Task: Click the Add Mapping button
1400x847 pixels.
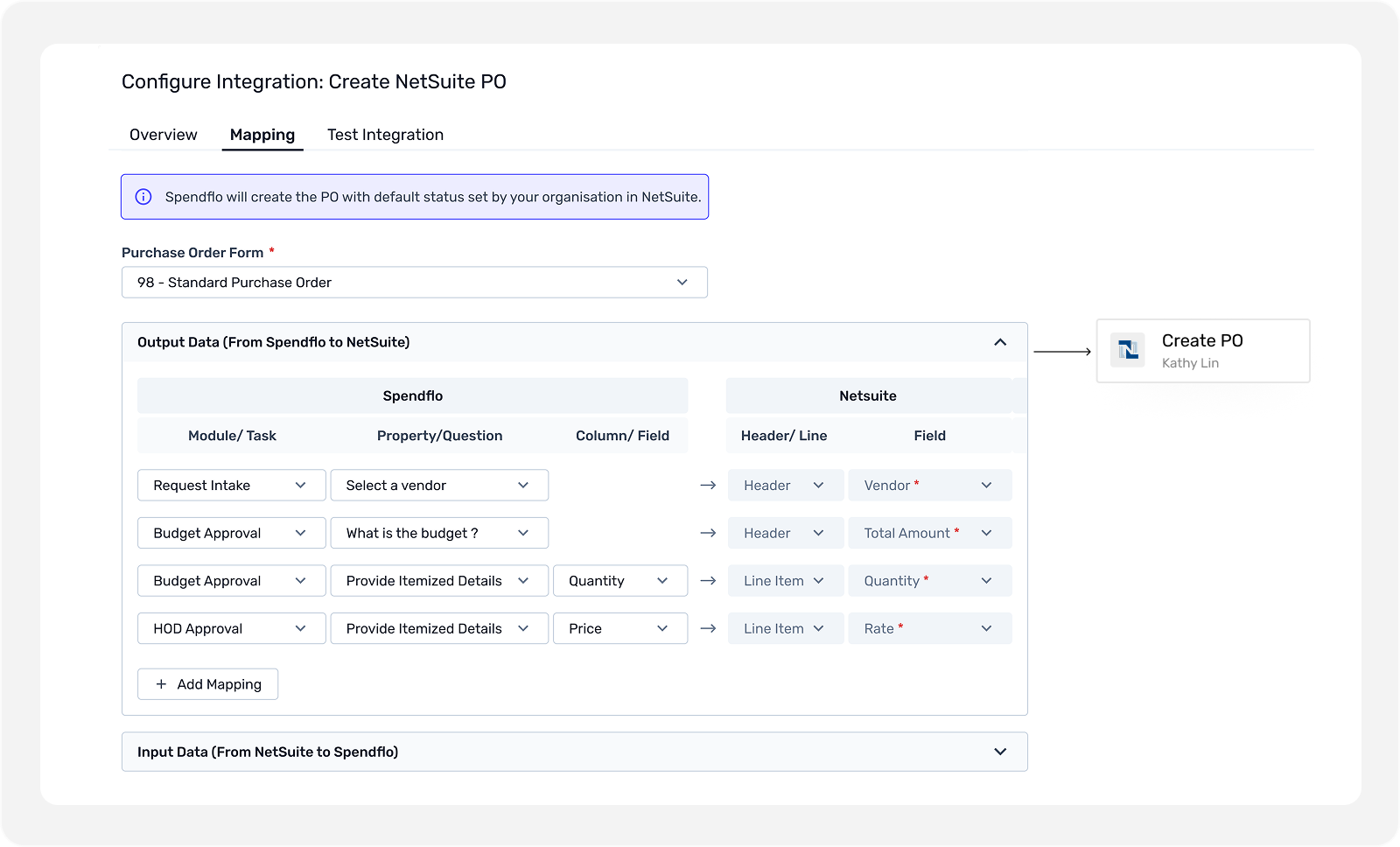Action: click(x=208, y=684)
